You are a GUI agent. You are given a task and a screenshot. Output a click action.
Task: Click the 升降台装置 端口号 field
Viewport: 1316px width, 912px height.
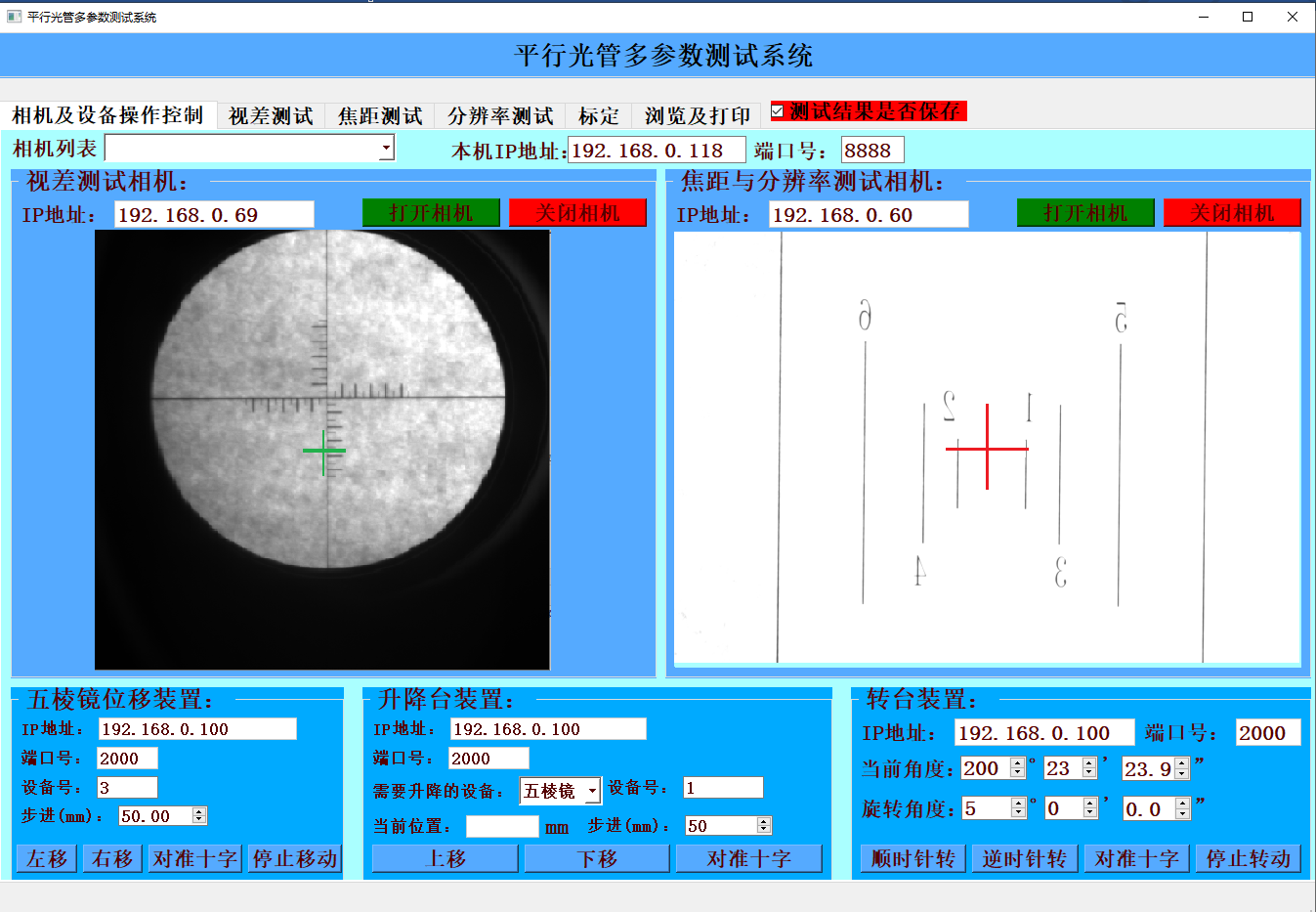tap(488, 759)
